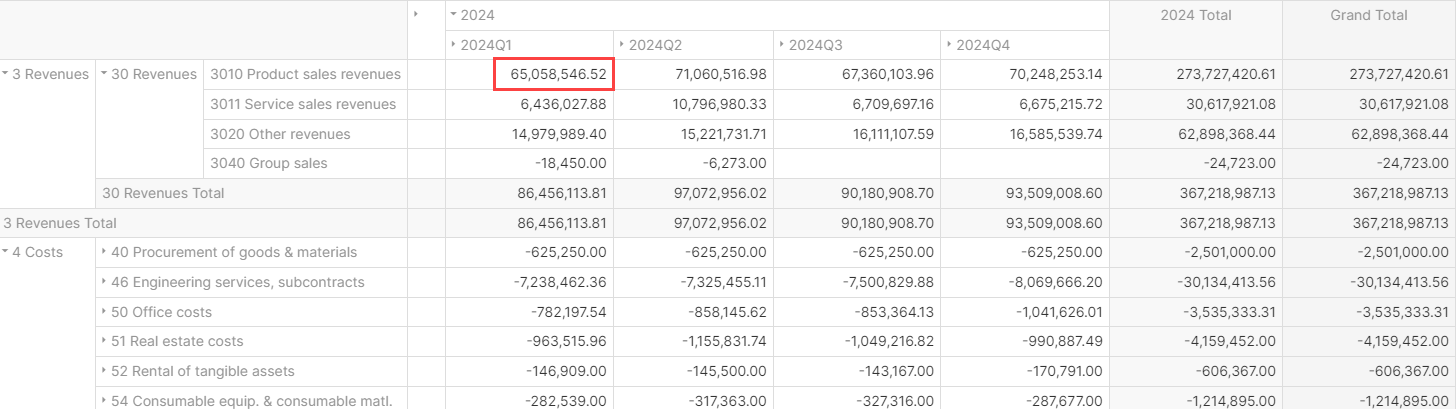
Task: Expand the 51 Real estate costs row
Action: [104, 341]
